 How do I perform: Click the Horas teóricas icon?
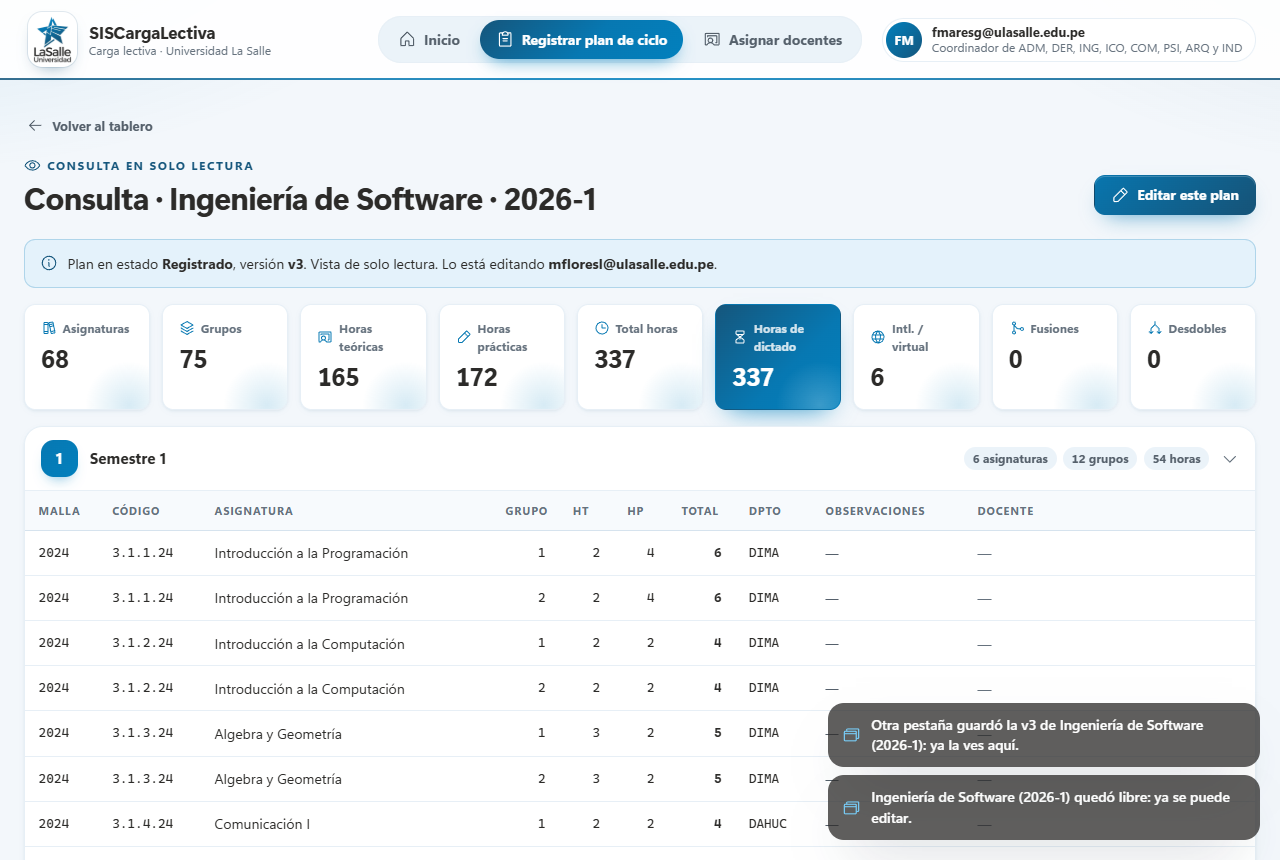324,337
